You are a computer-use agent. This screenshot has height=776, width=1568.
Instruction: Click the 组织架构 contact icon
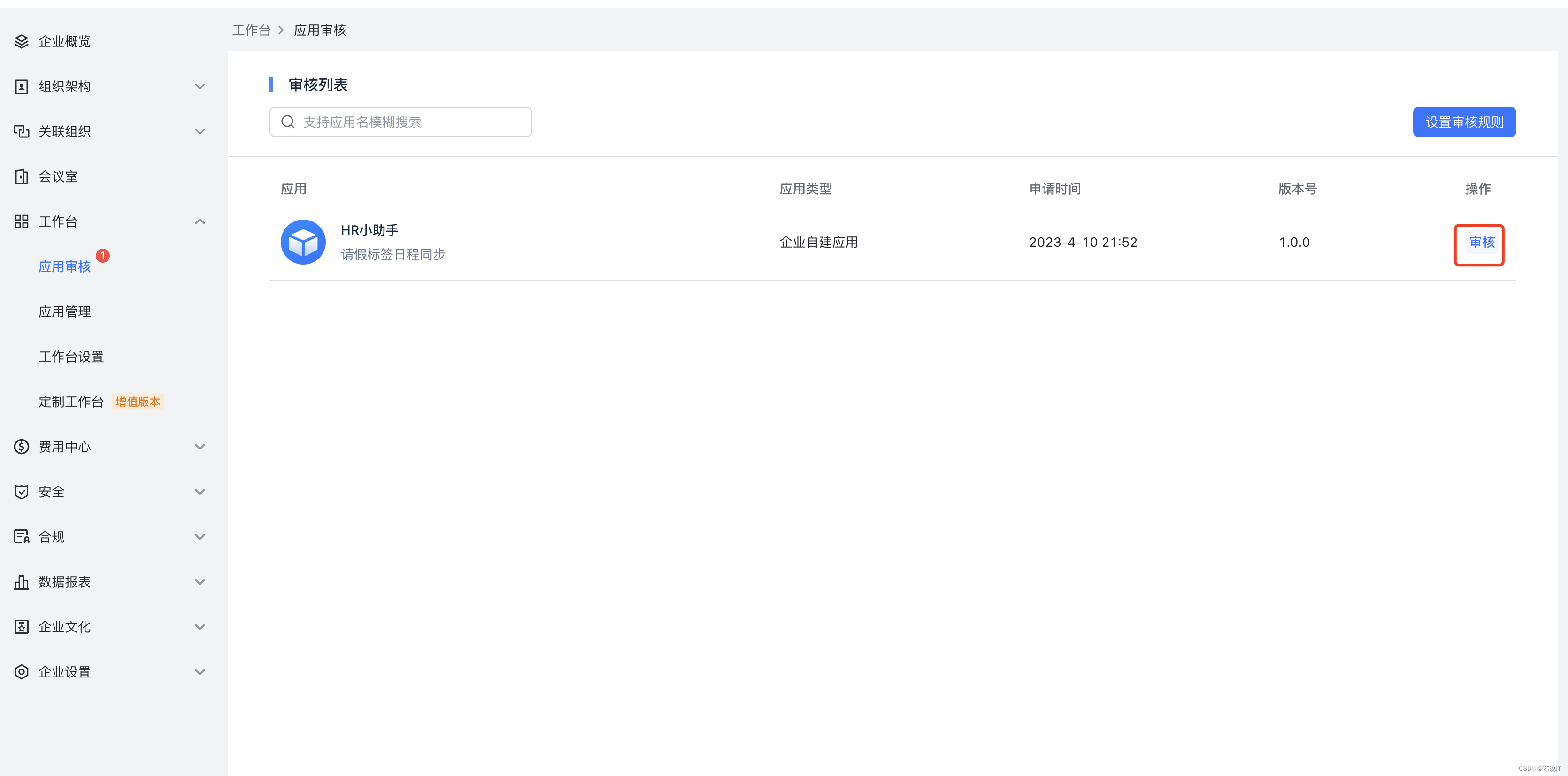click(21, 86)
